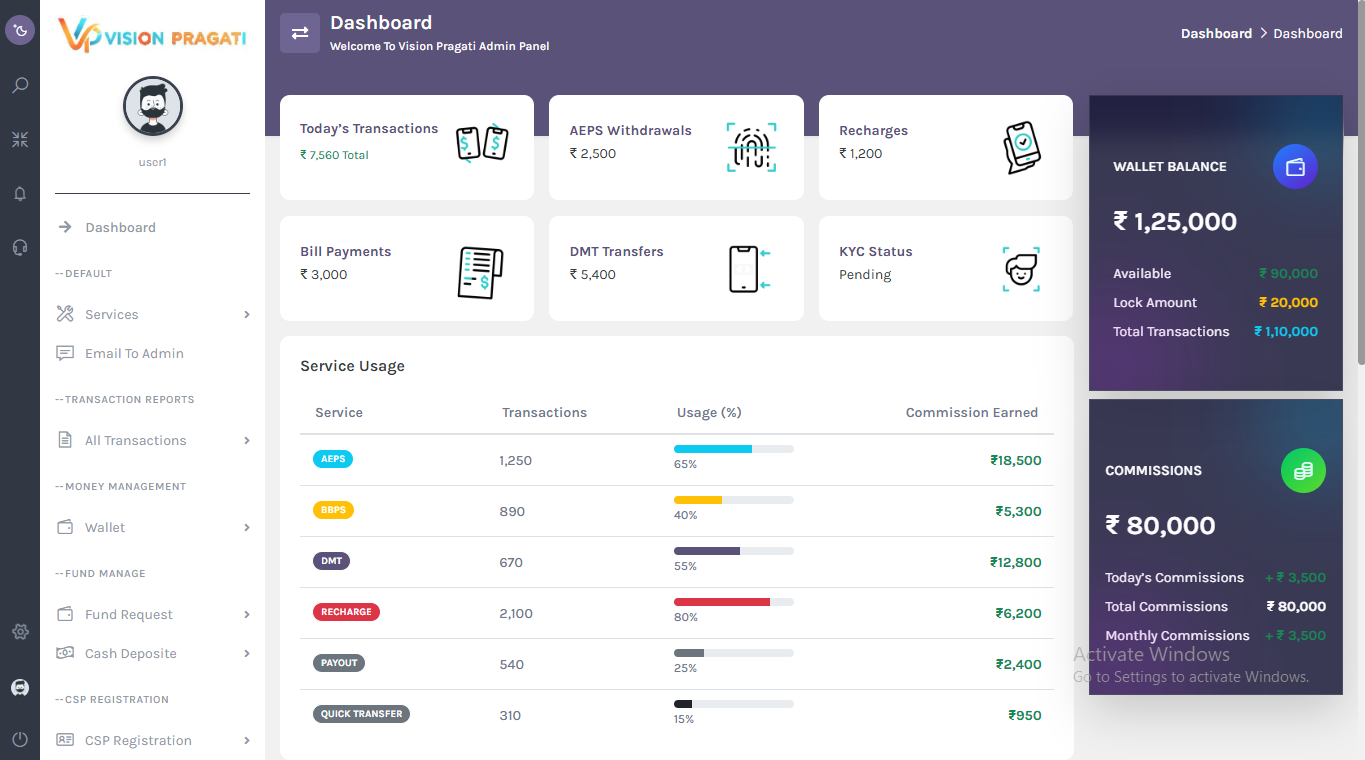Click the power logout icon
This screenshot has height=760, width=1365.
click(x=20, y=739)
